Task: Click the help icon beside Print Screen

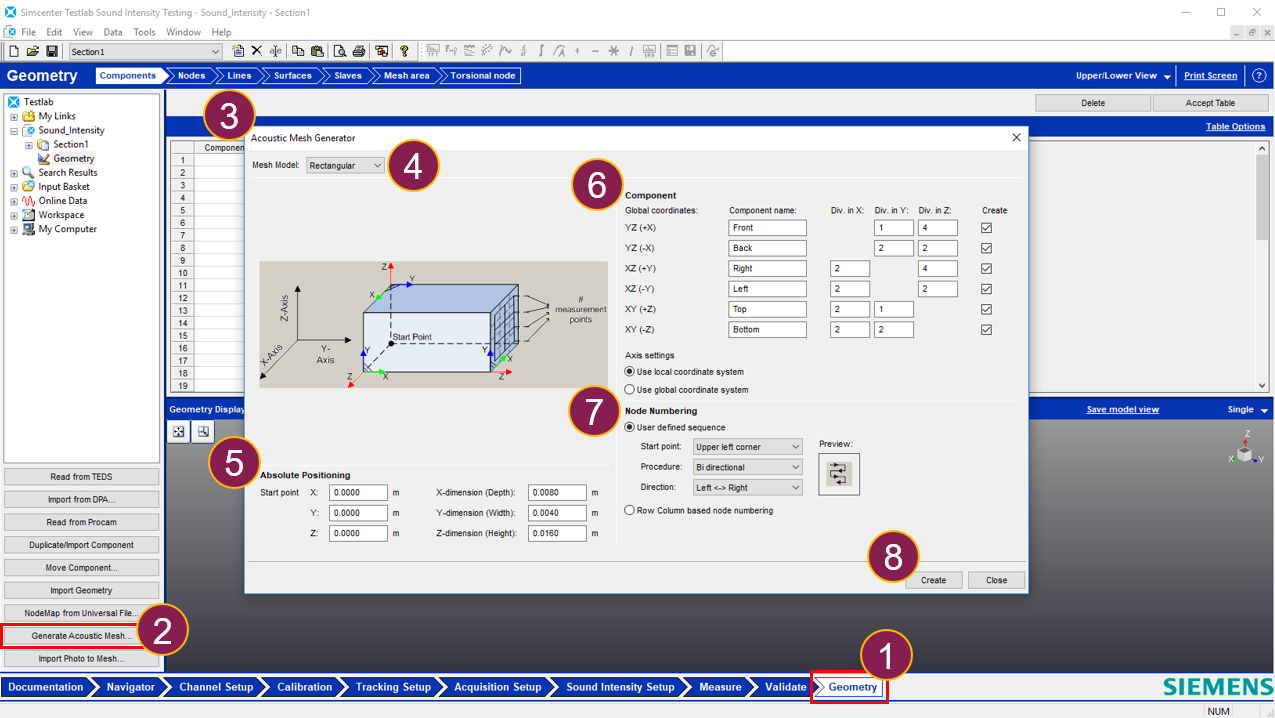Action: coord(1259,76)
